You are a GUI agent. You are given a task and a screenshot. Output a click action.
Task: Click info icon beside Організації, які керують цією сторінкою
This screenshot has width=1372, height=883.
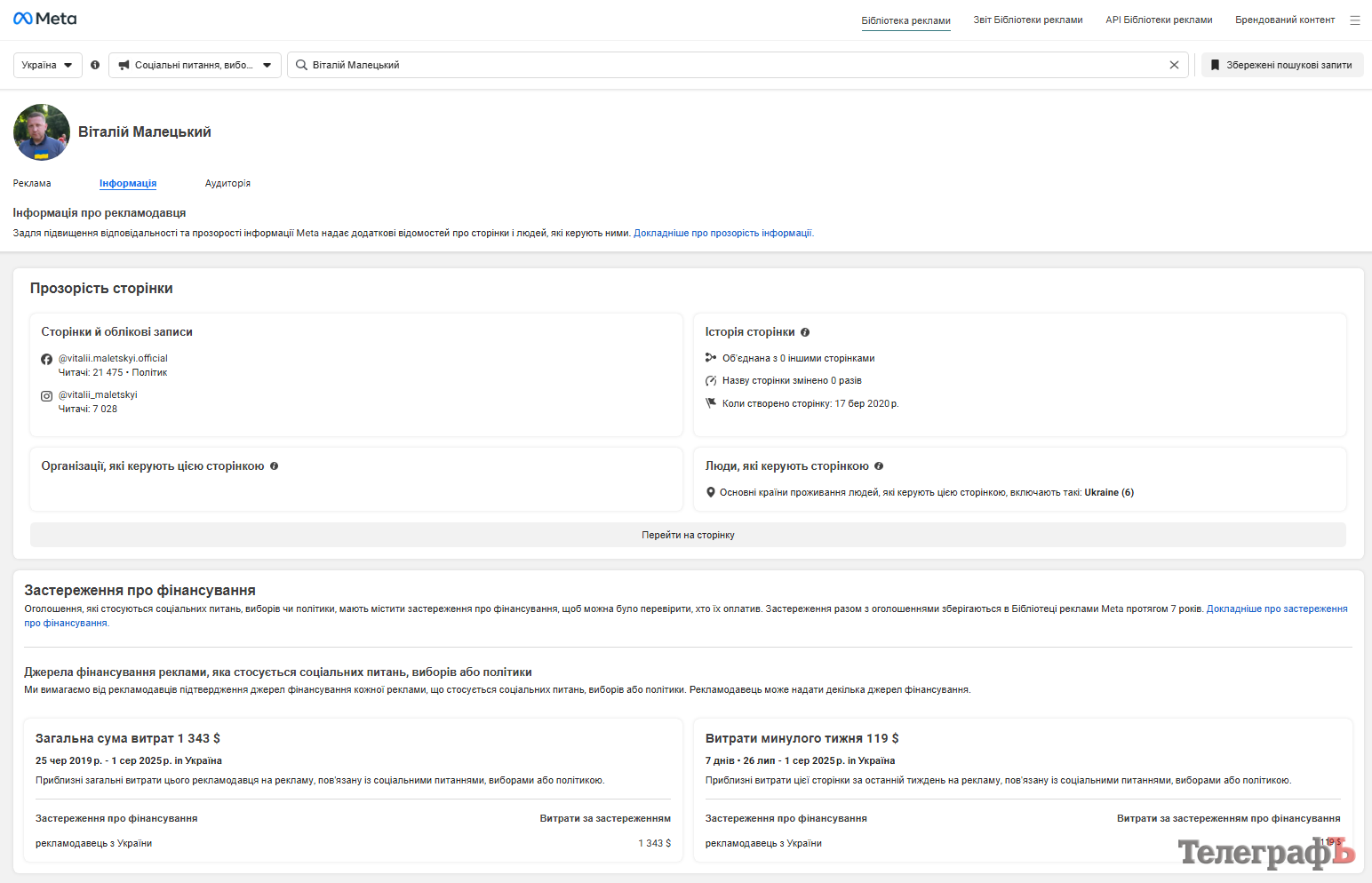click(274, 466)
